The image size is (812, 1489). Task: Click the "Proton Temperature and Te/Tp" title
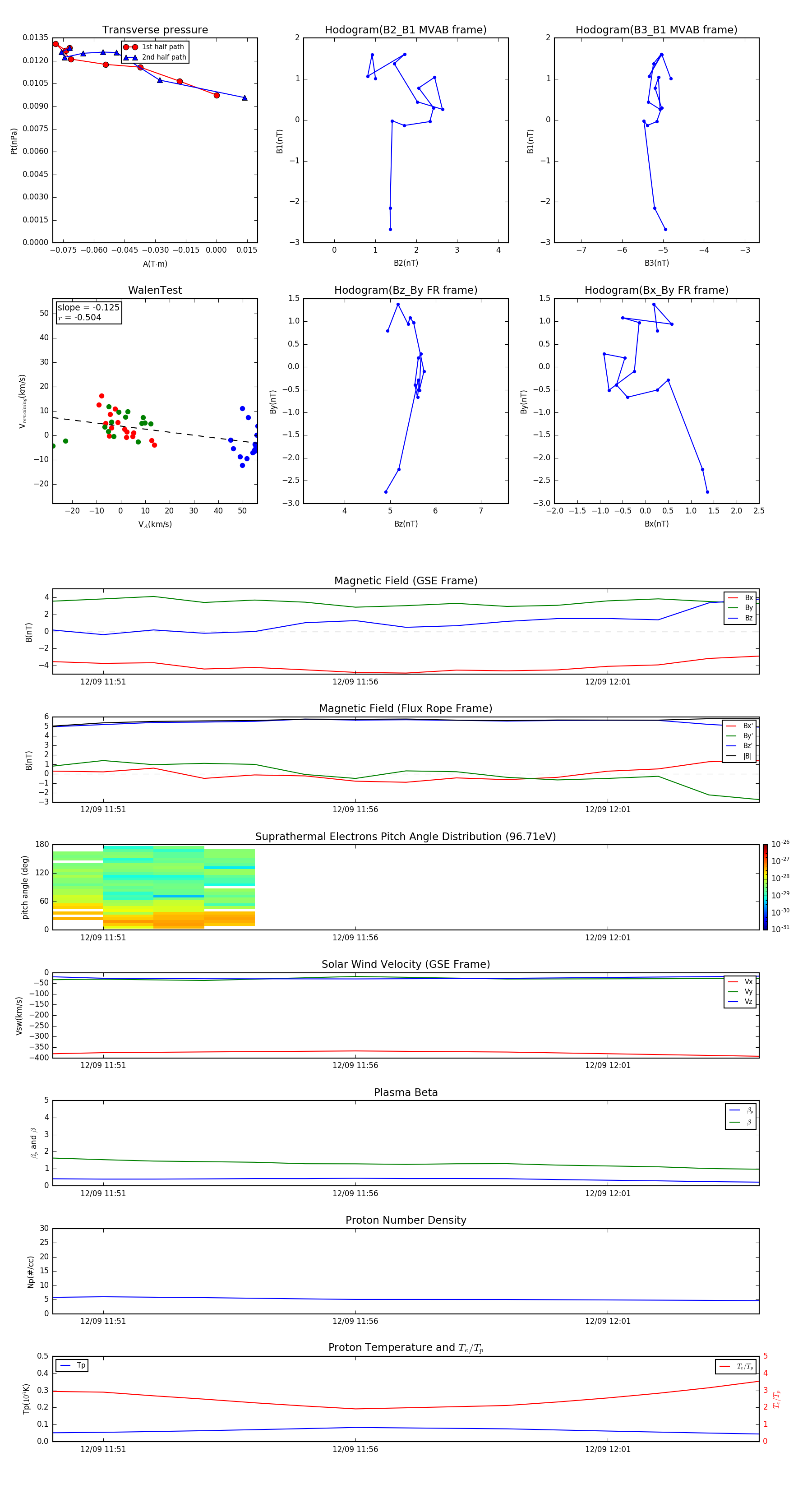(406, 1348)
